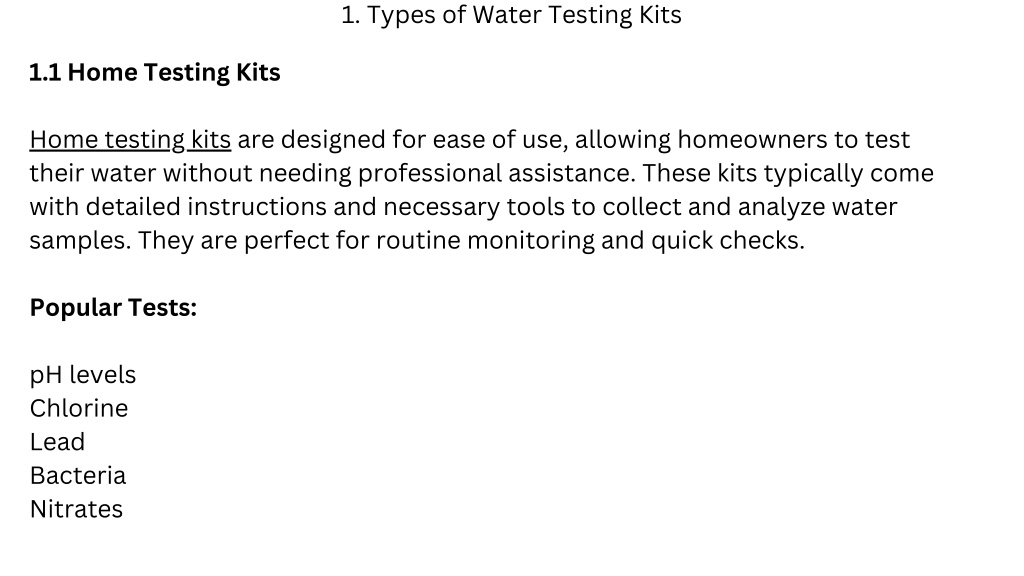Click the "1.1 Home Testing Kits" heading

point(155,72)
